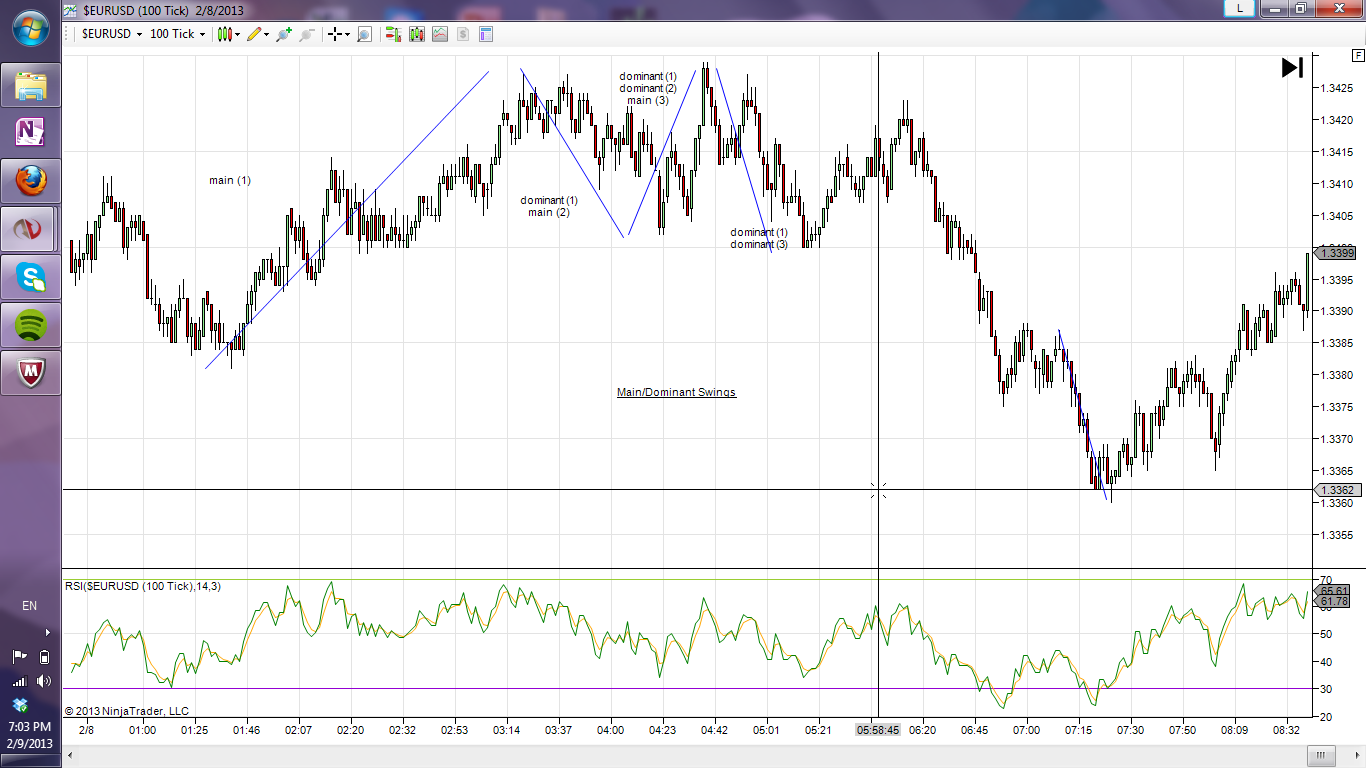
Task: Click the zoom in magnifier icon
Action: (284, 34)
